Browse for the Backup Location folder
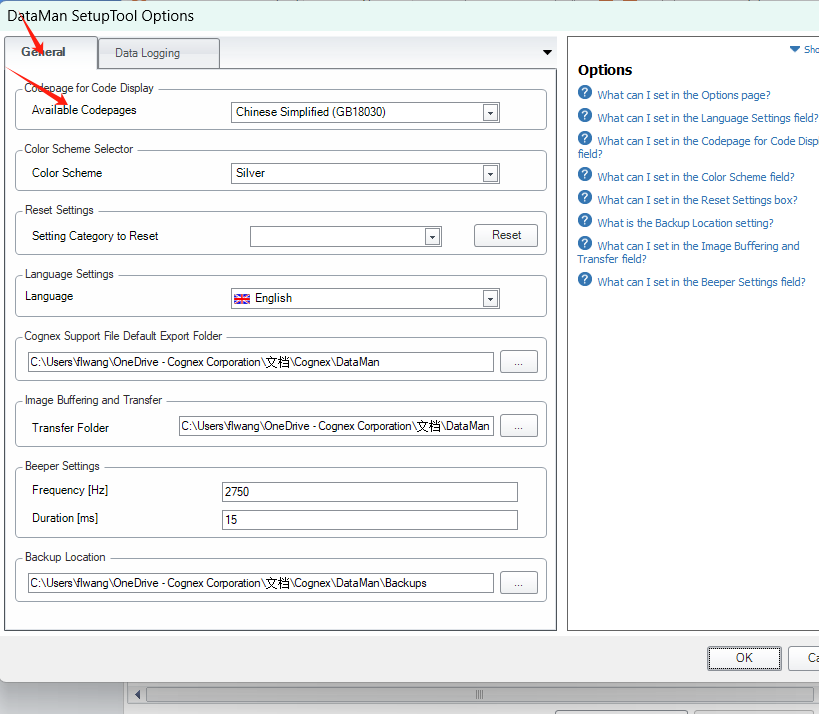Viewport: 819px width, 714px height. 519,583
